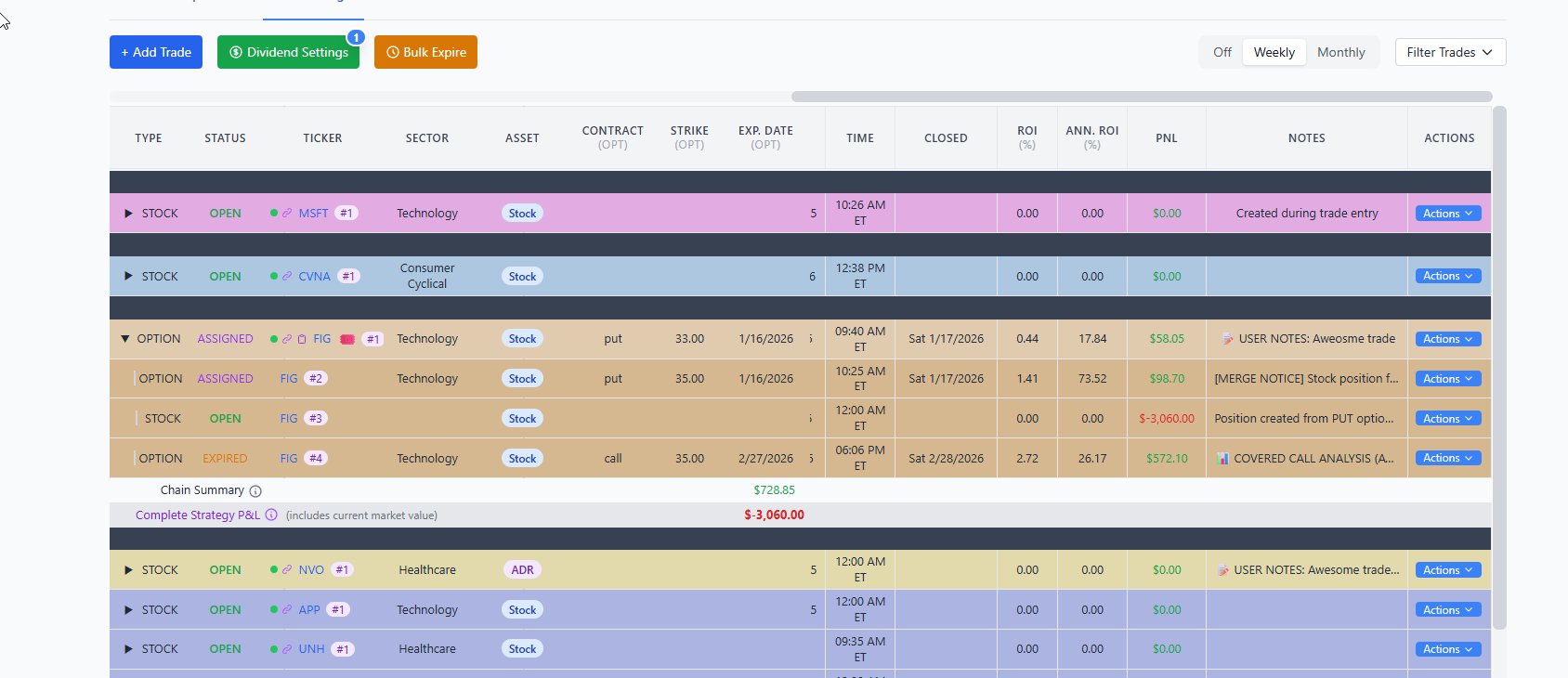
Task: Open Actions menu for the UNH row
Action: pyautogui.click(x=1447, y=649)
